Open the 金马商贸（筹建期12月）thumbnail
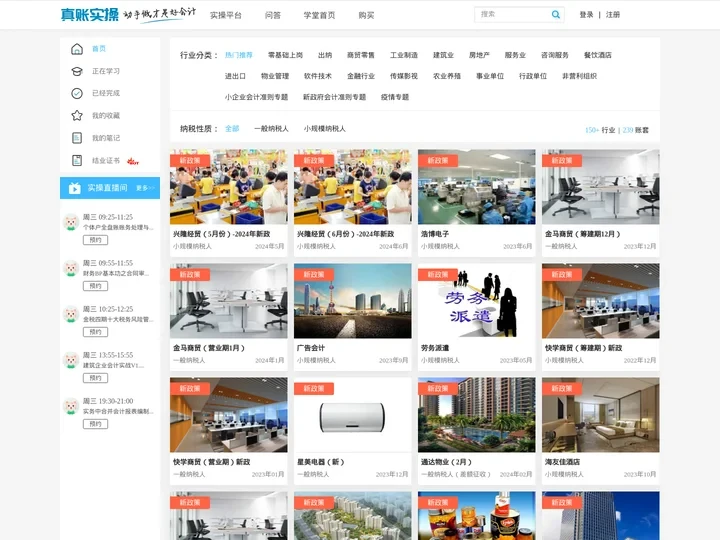720x540 pixels. [x=601, y=187]
